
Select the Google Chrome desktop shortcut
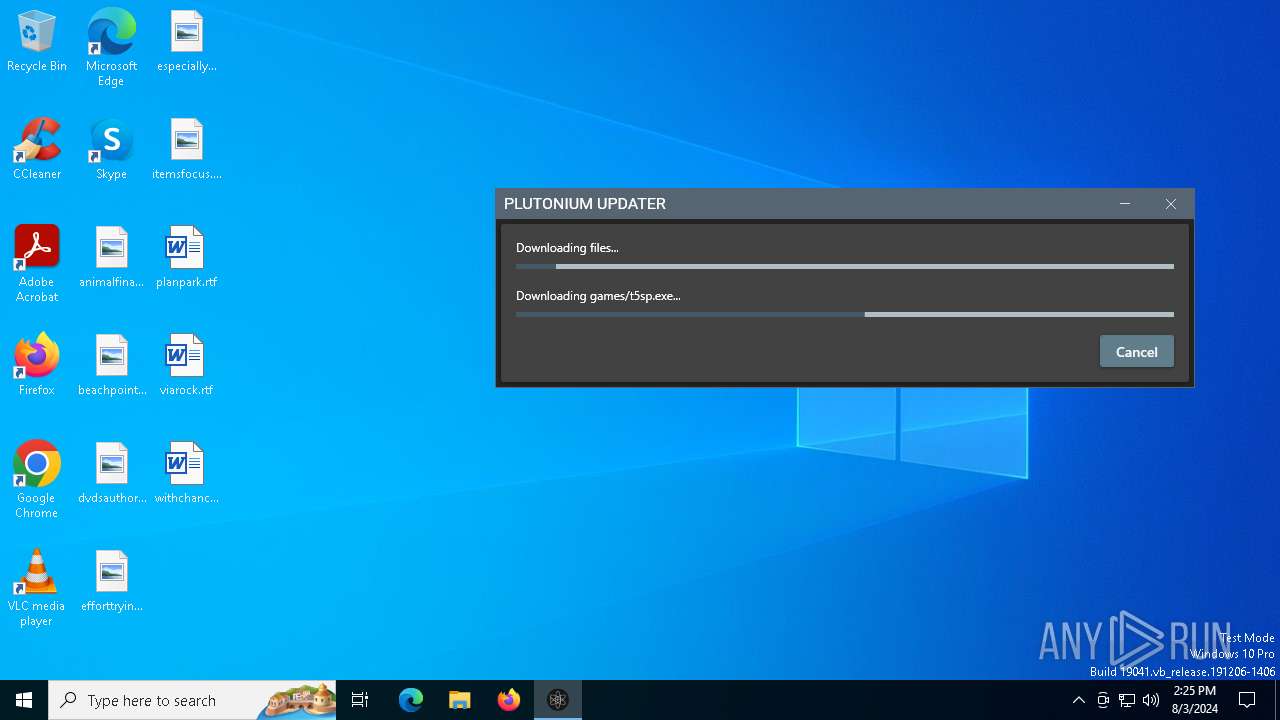(x=37, y=480)
